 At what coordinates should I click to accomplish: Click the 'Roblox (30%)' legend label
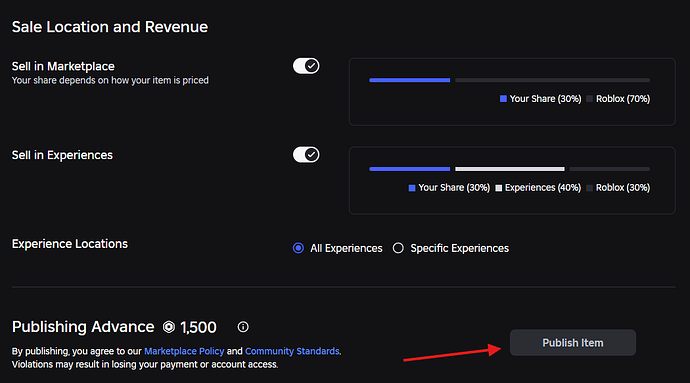tap(618, 188)
